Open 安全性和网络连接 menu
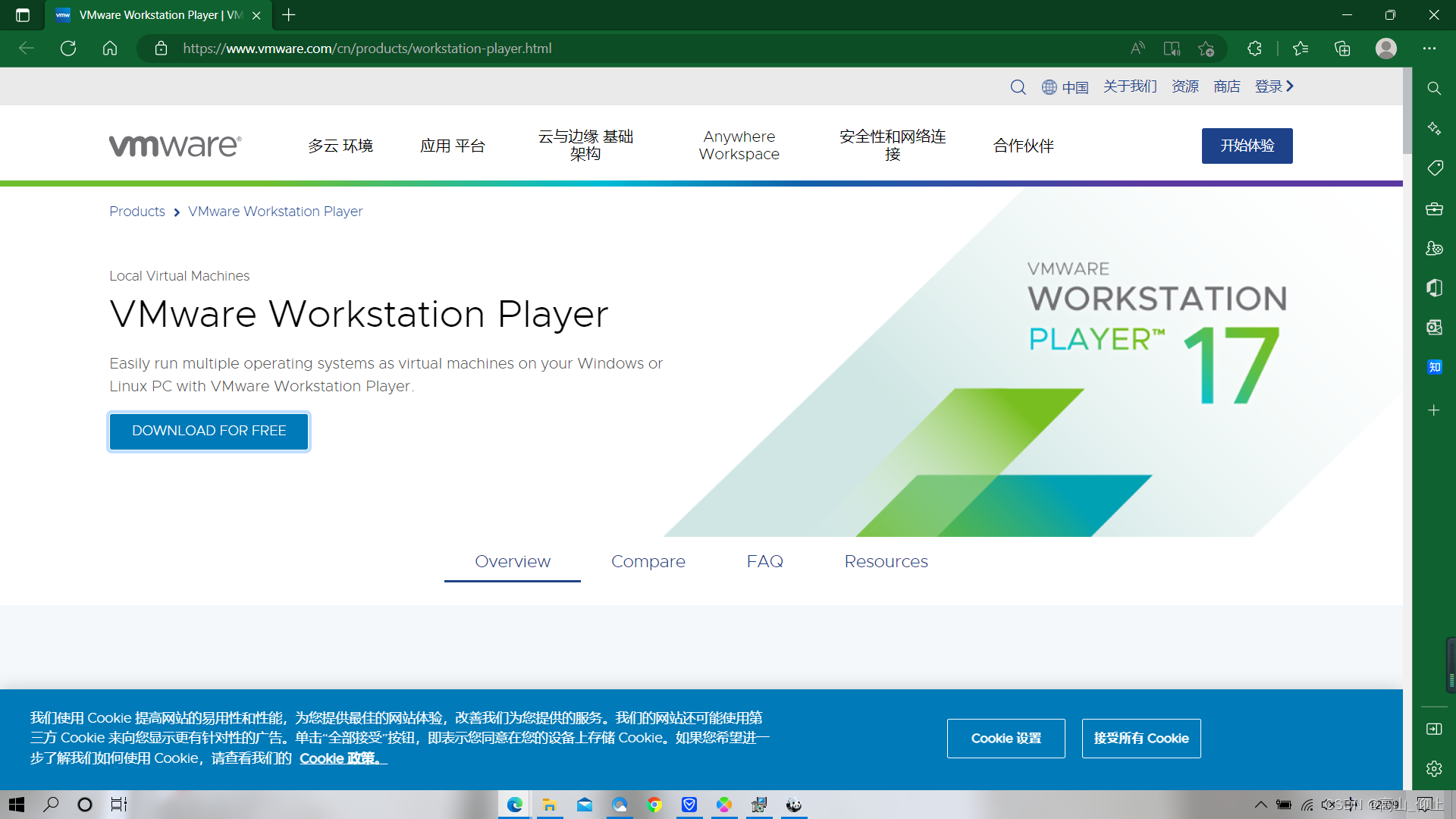Screen dimensions: 1456x819 (893, 146)
